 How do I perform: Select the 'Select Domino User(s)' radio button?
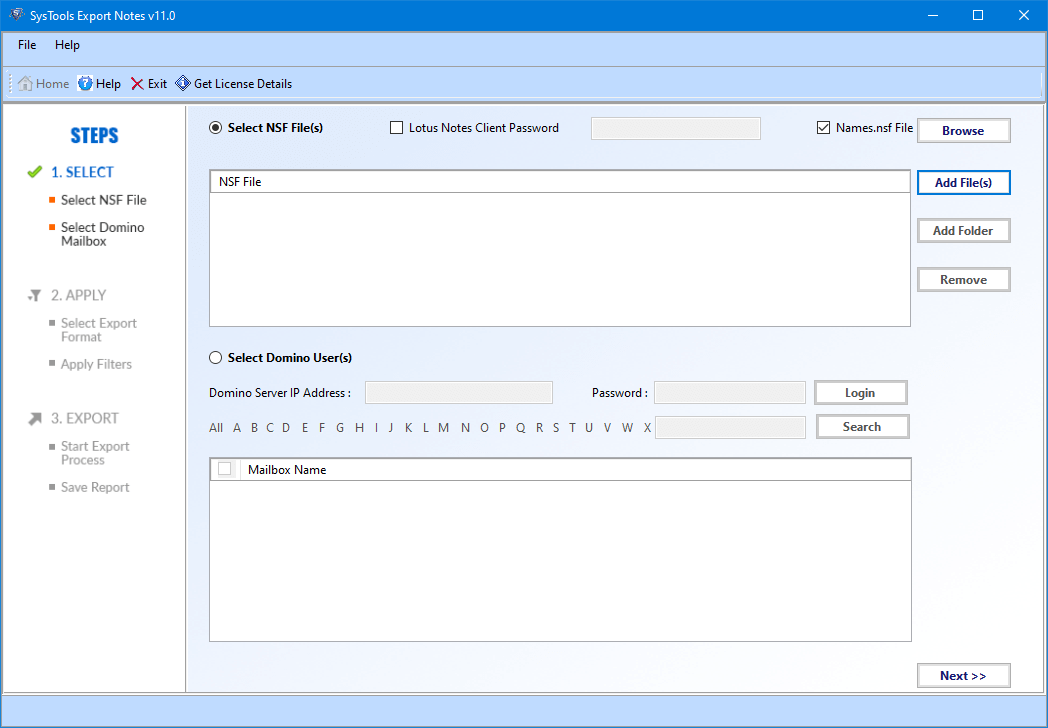(215, 358)
